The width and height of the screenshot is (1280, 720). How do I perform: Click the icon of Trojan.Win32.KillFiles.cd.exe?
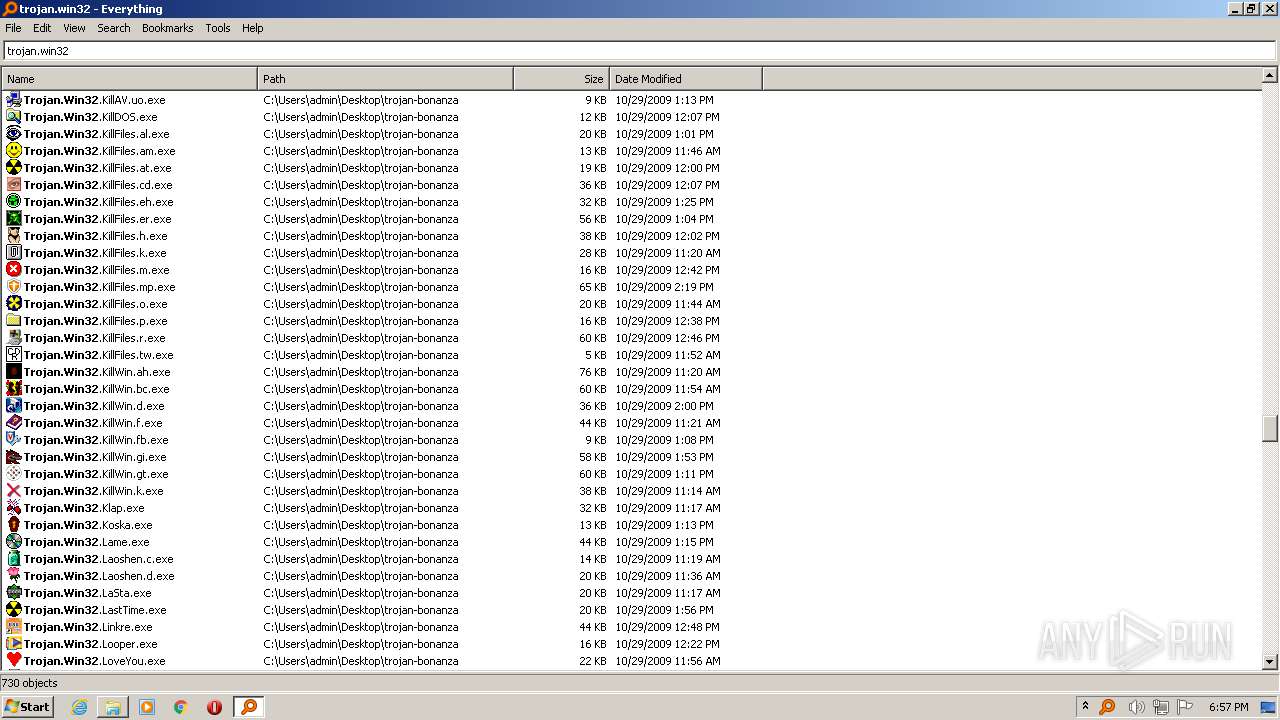click(14, 185)
